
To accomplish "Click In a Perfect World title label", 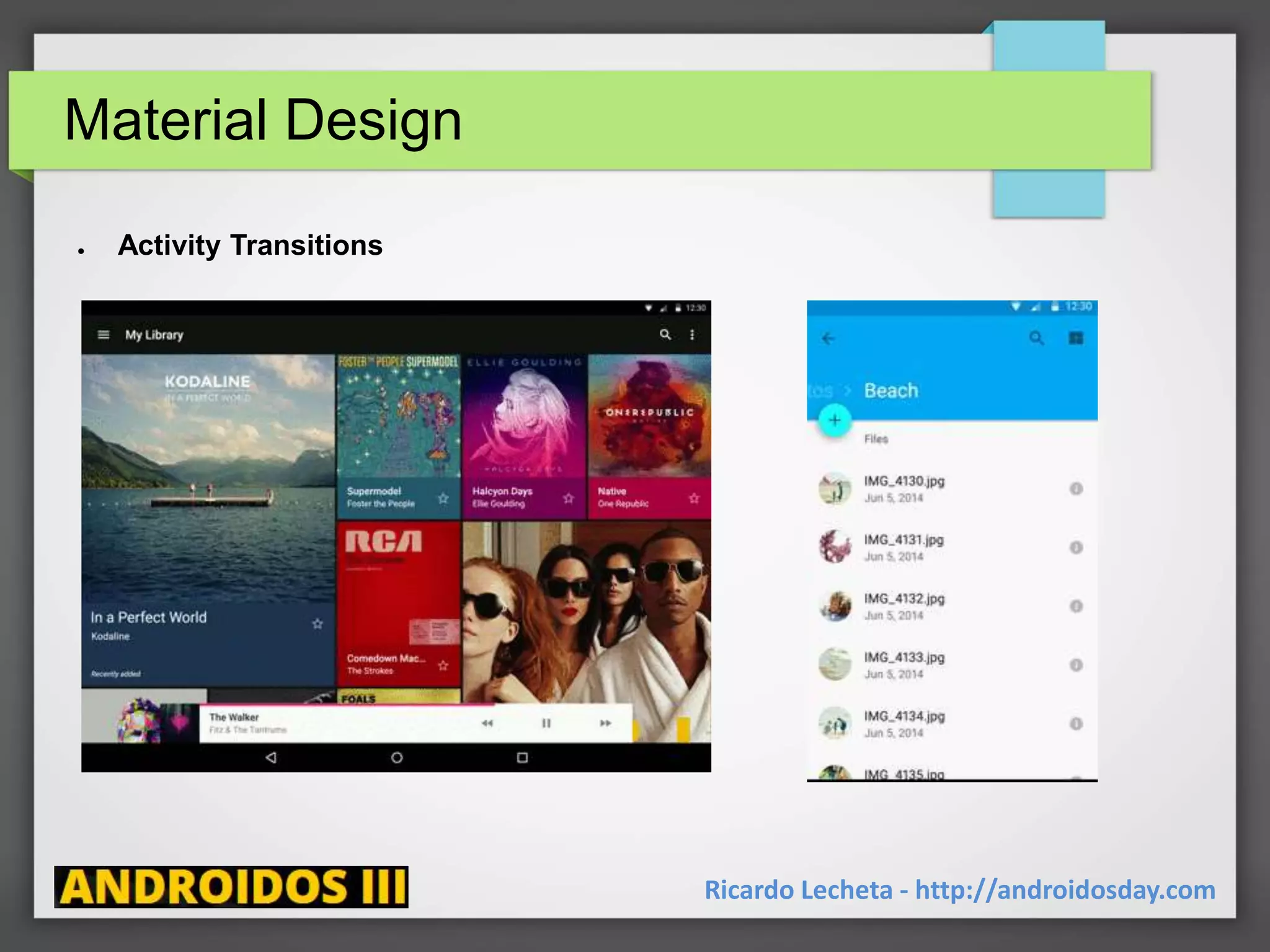I will 149,617.
